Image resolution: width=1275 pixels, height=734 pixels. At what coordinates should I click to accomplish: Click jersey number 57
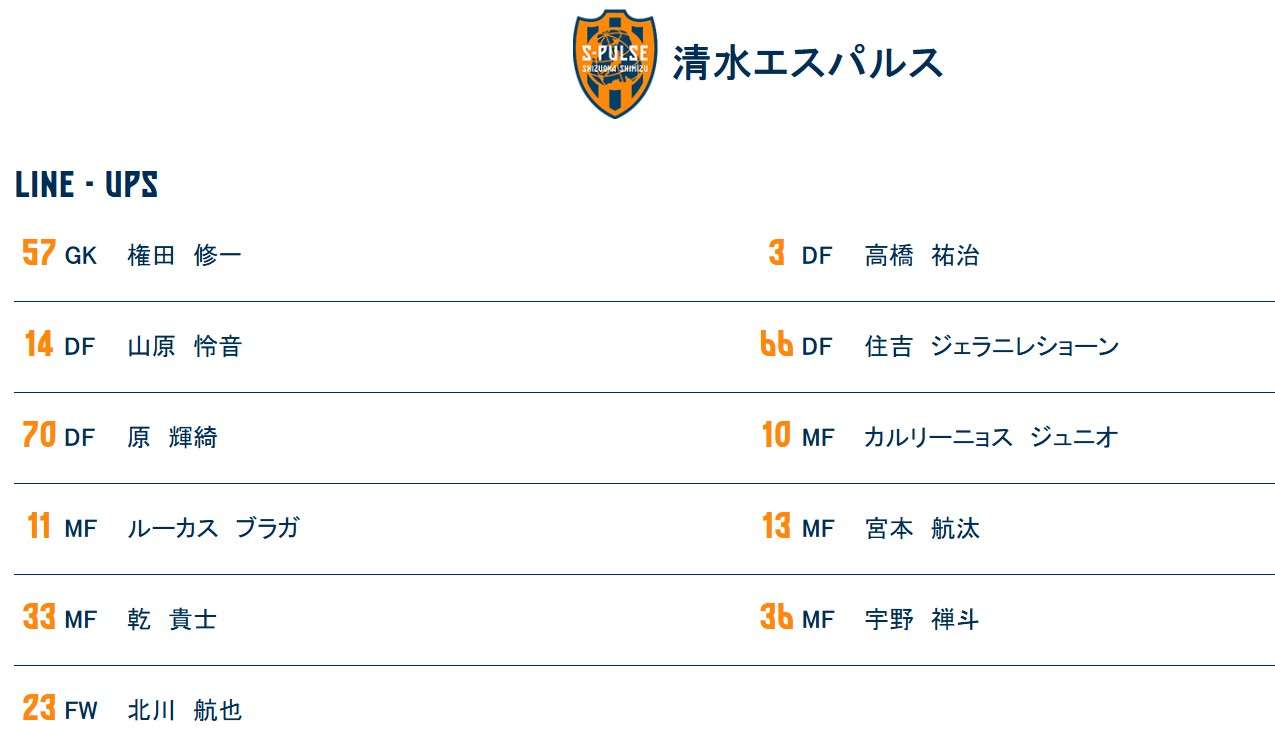pyautogui.click(x=39, y=252)
